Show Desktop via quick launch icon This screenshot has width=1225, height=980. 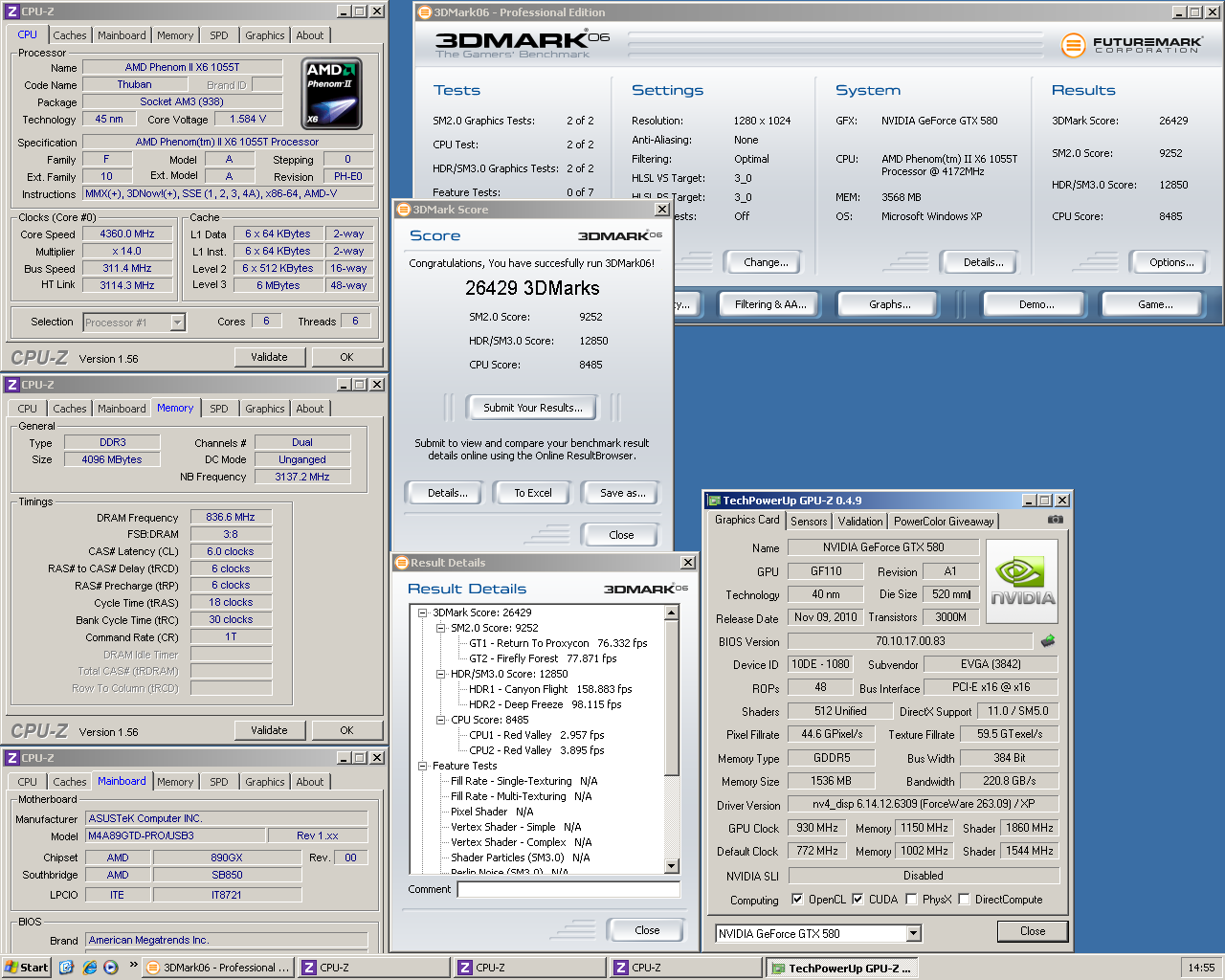[66, 968]
